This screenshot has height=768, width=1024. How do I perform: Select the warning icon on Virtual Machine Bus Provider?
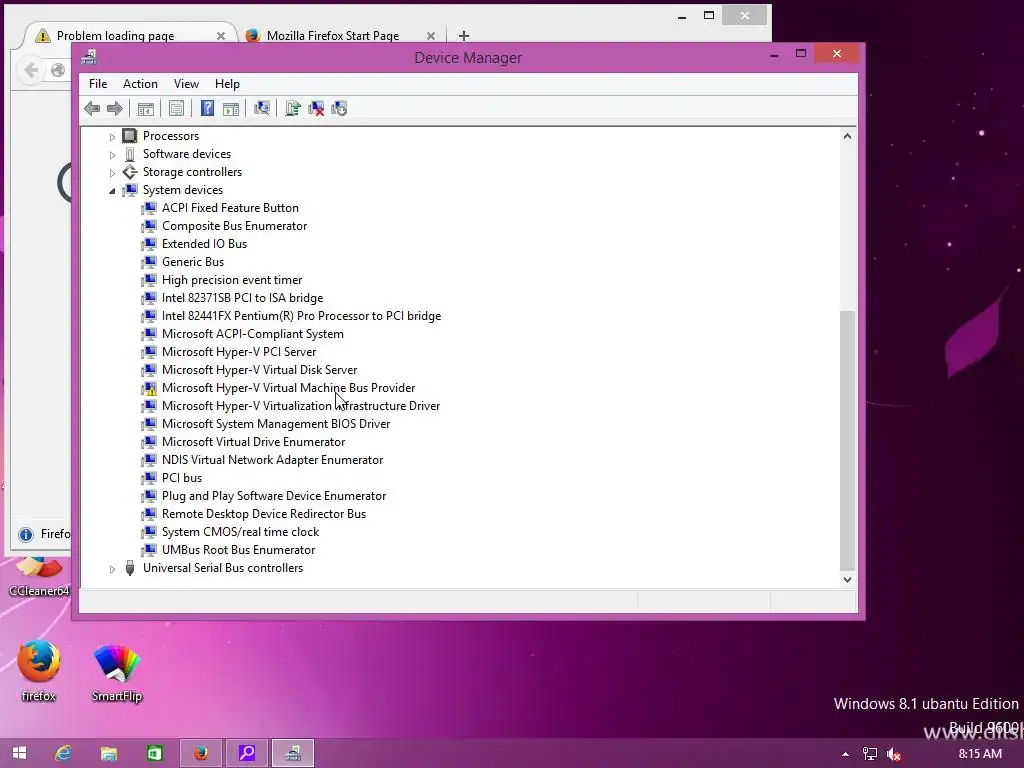tap(150, 388)
